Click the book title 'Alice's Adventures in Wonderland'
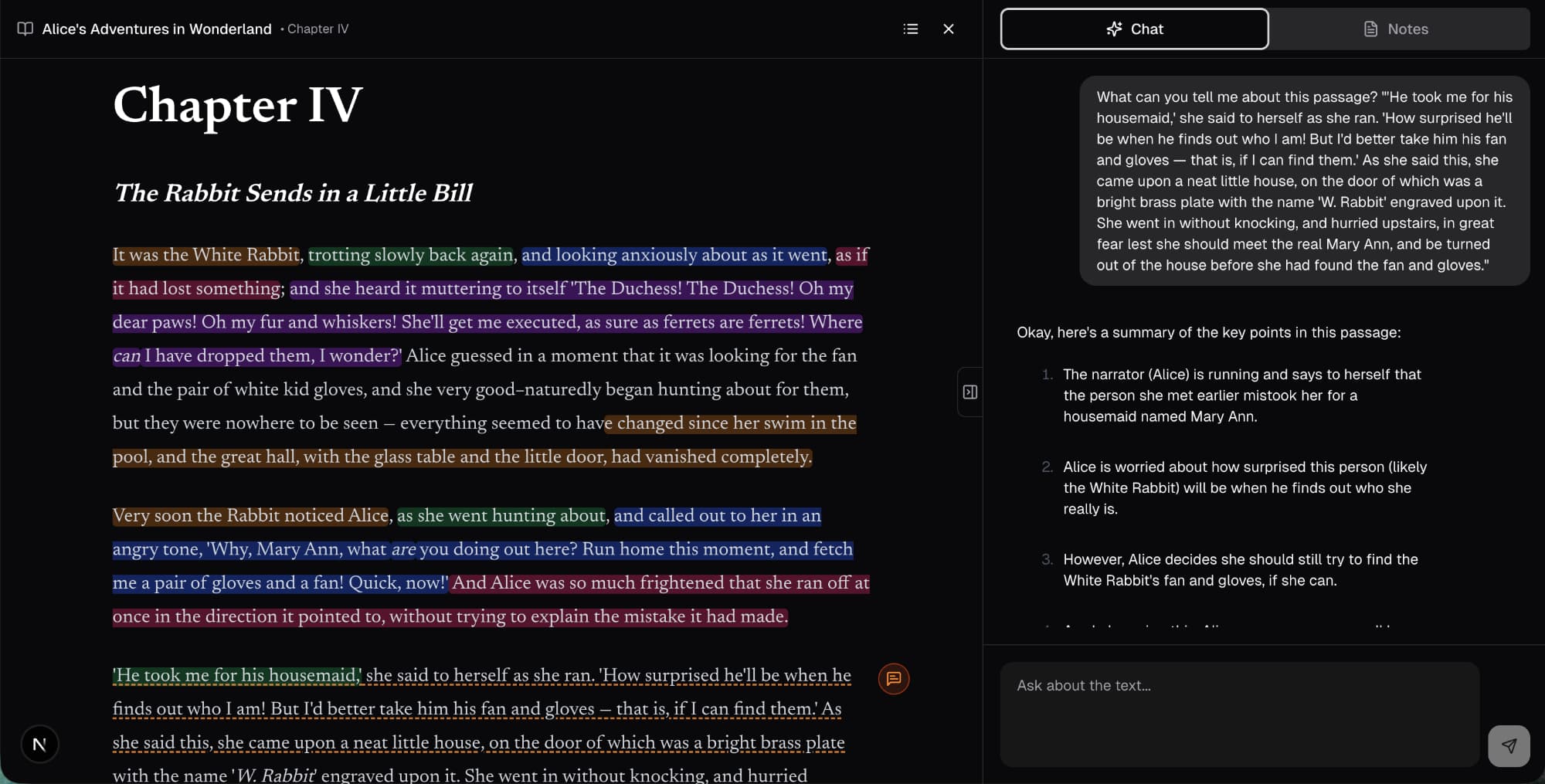 pos(157,29)
